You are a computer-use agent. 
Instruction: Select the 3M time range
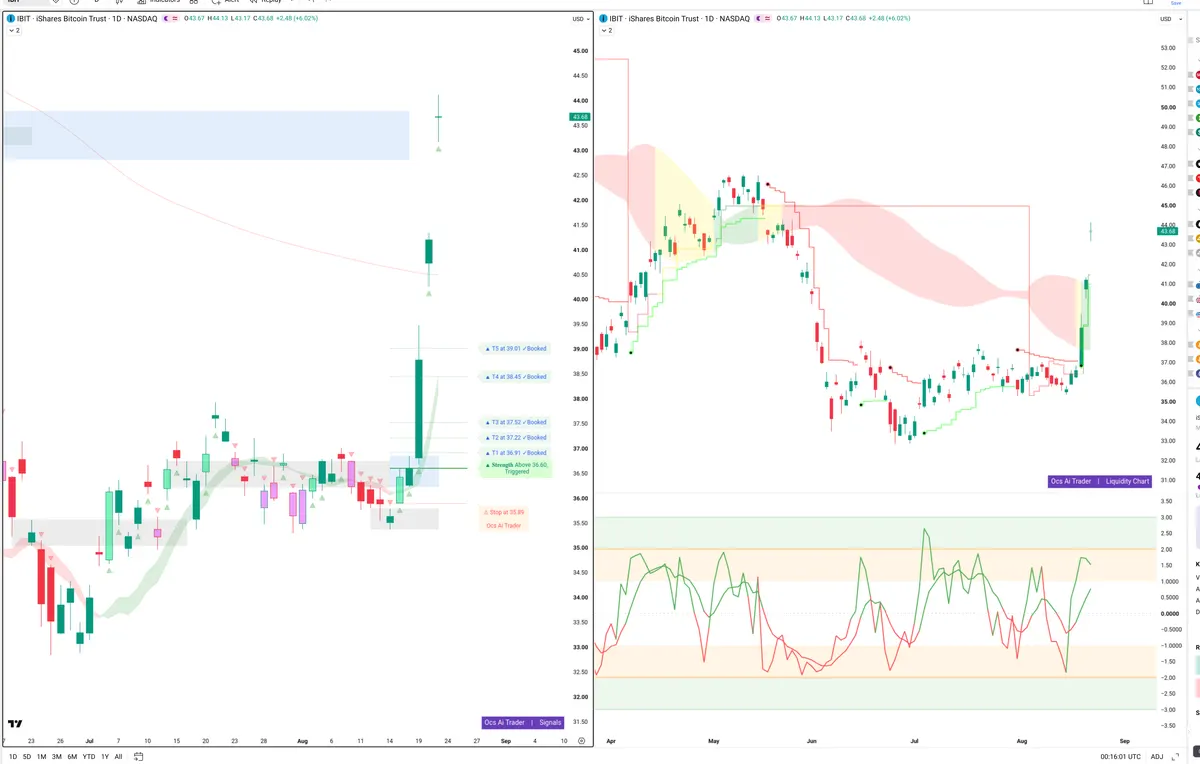tap(57, 757)
